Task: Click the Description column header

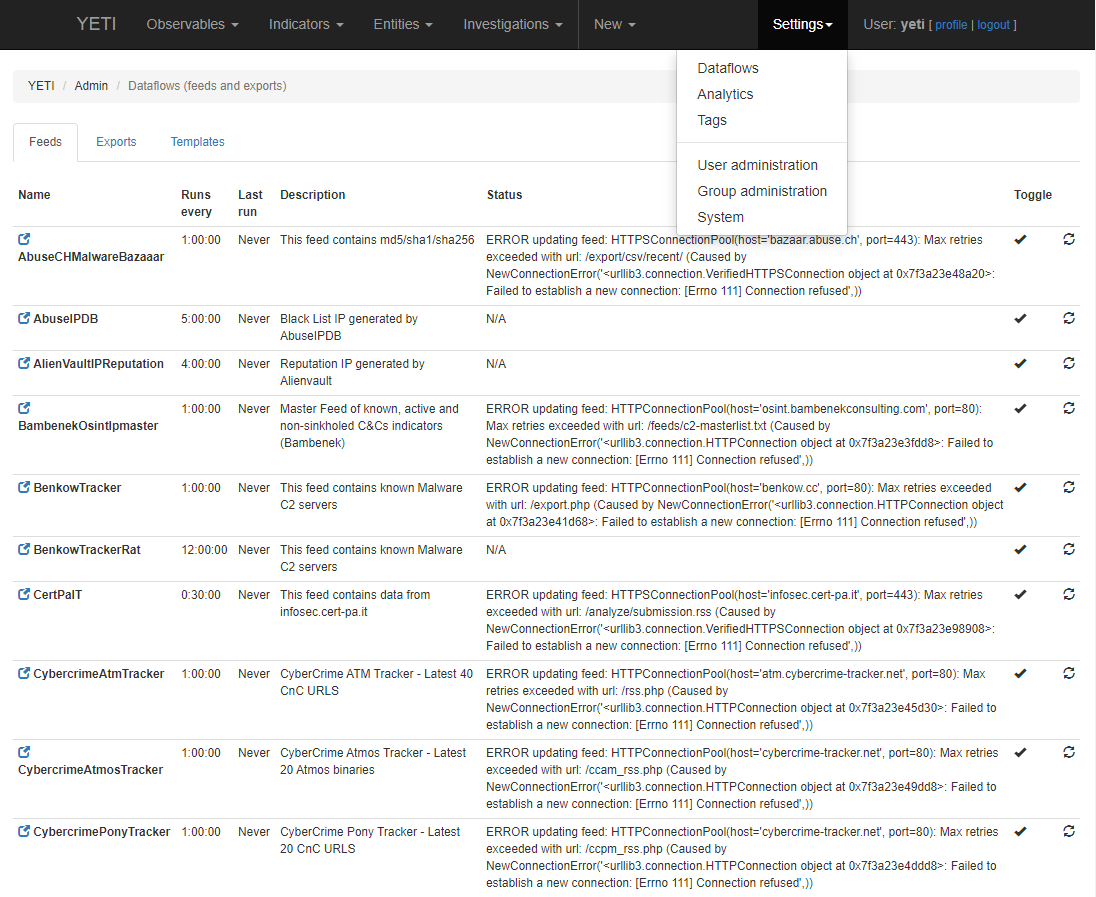Action: pos(312,195)
